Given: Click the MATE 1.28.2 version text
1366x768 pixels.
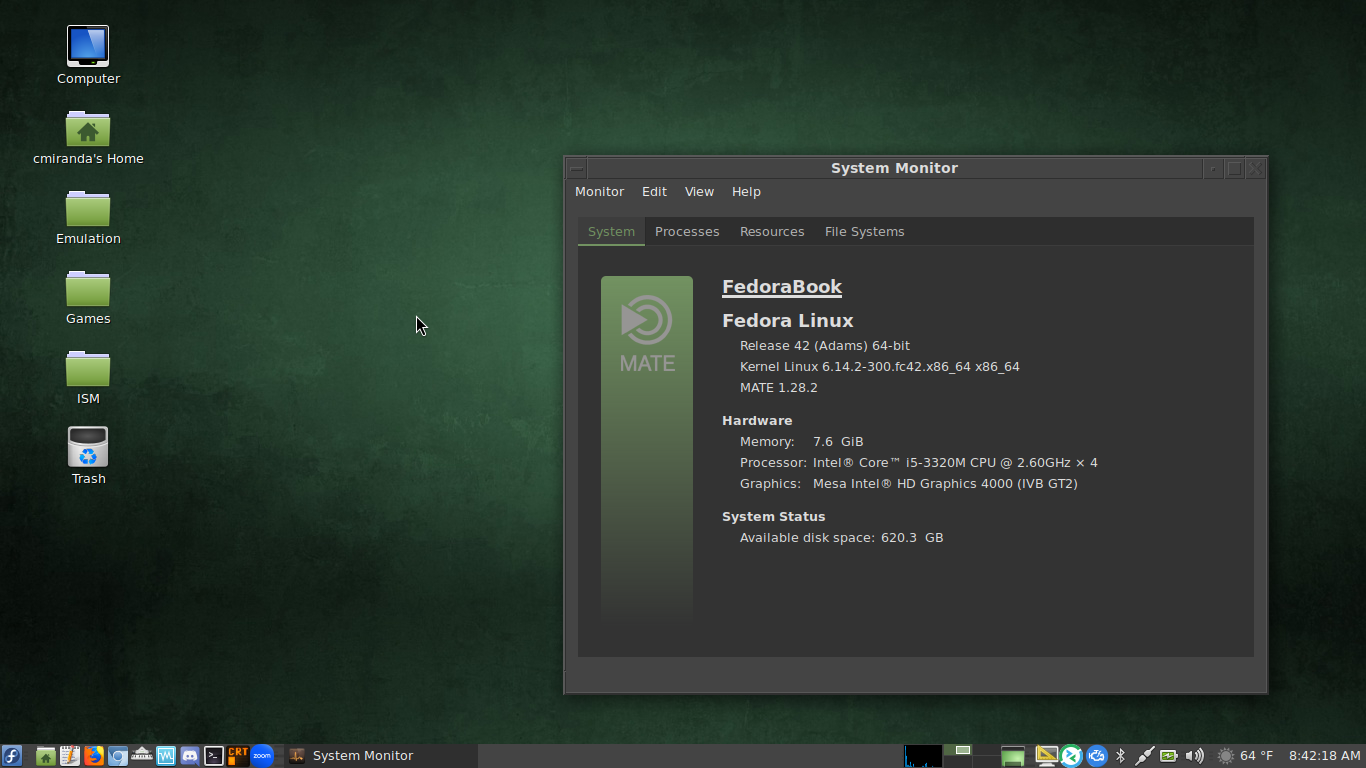Looking at the screenshot, I should 779,388.
